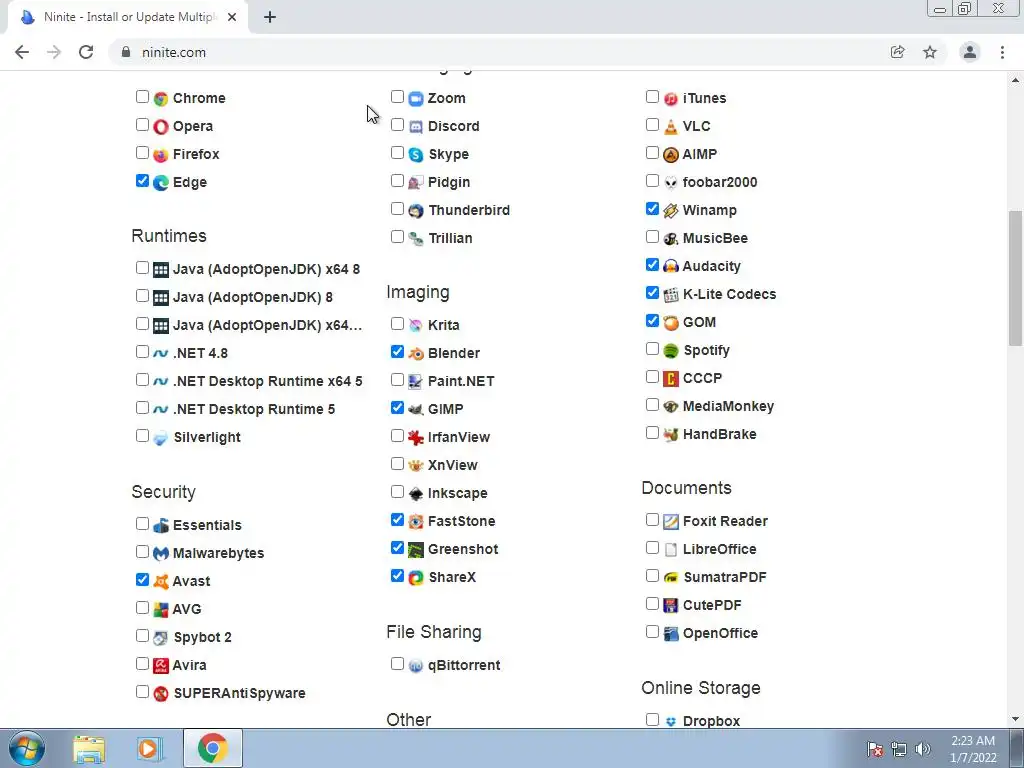Click the Skype app icon
The image size is (1024, 768).
tap(416, 155)
